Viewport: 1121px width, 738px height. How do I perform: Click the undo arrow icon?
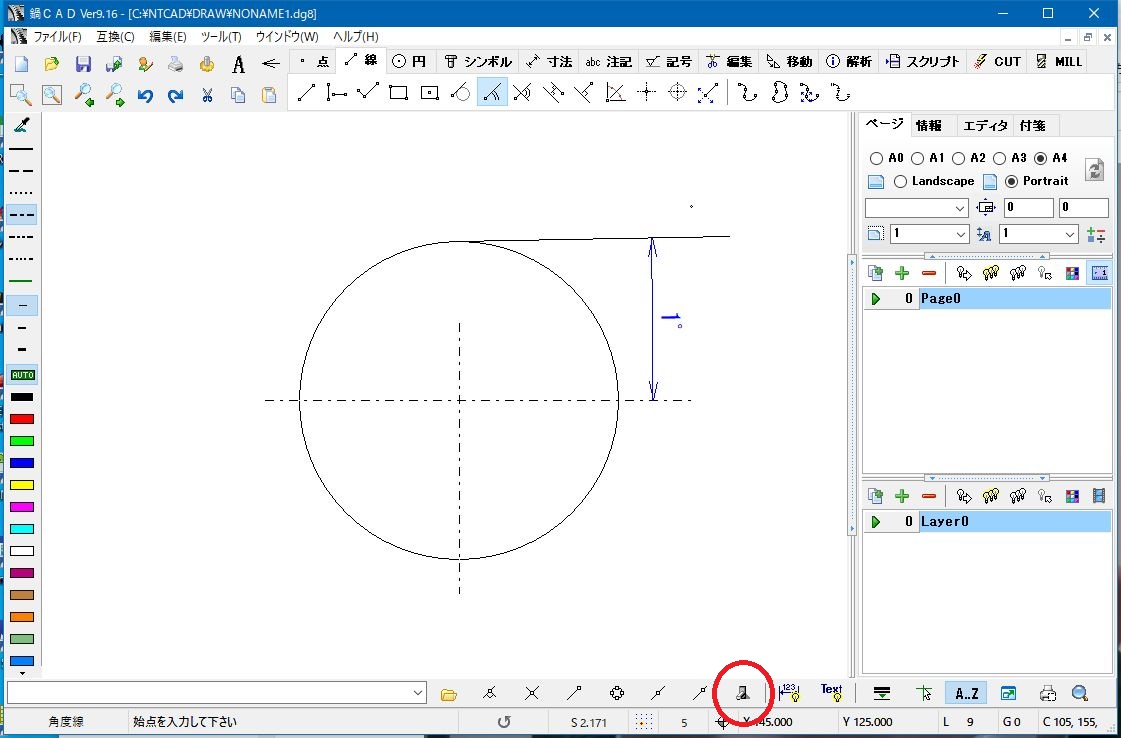[145, 94]
